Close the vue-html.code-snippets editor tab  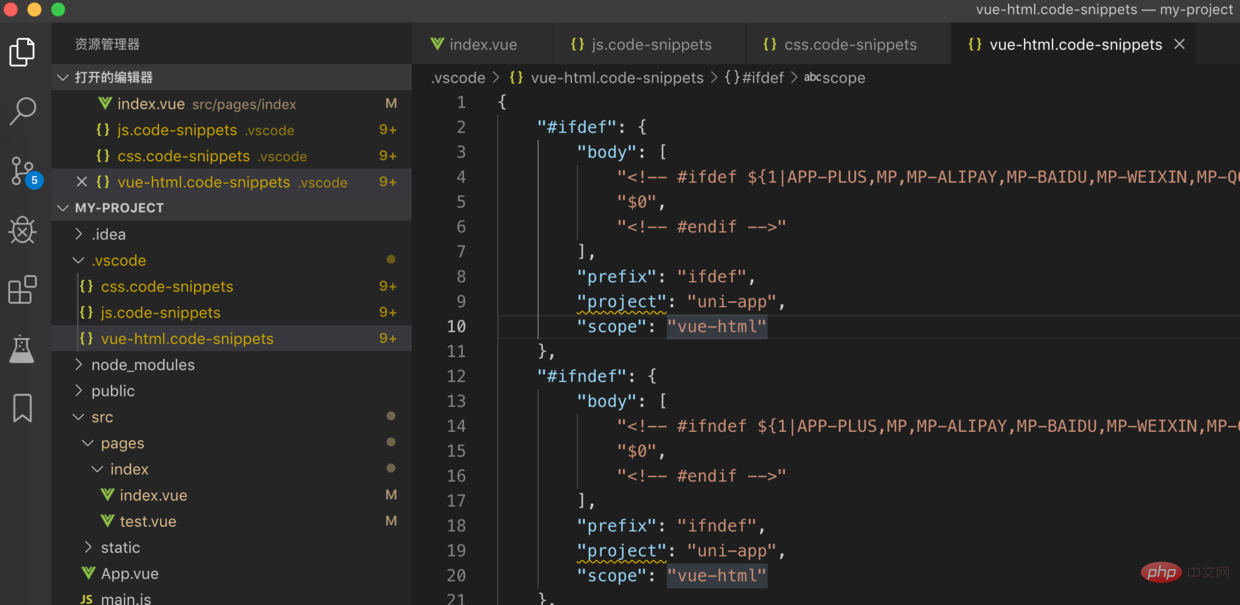1179,44
